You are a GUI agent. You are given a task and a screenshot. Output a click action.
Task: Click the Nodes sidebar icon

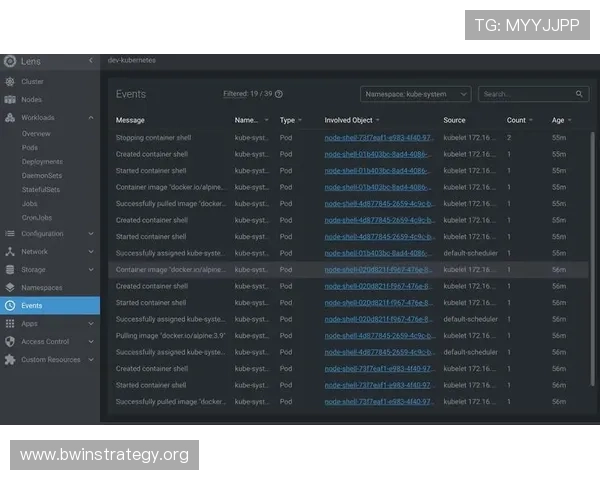(x=10, y=99)
